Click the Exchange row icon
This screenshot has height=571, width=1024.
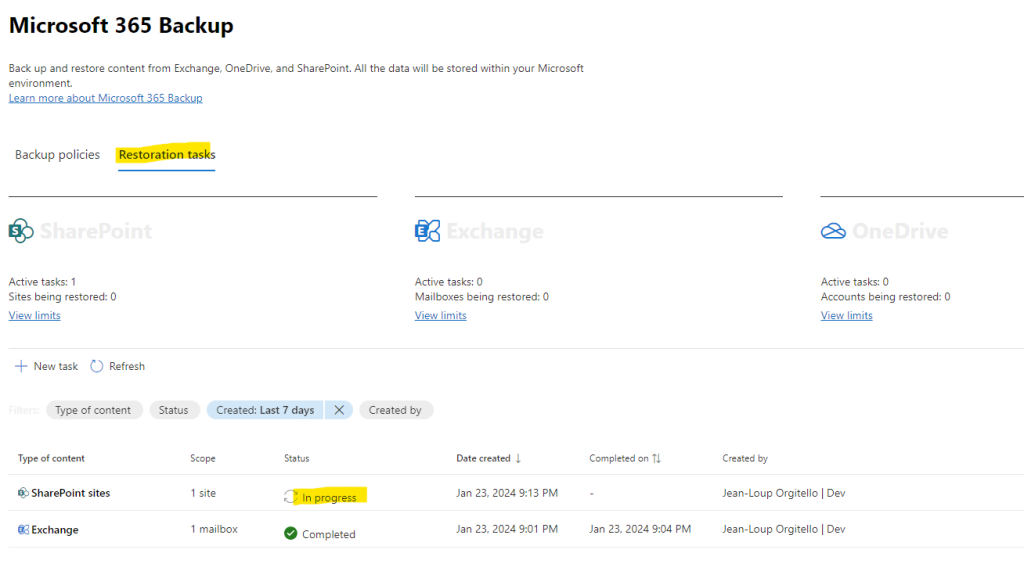point(23,529)
